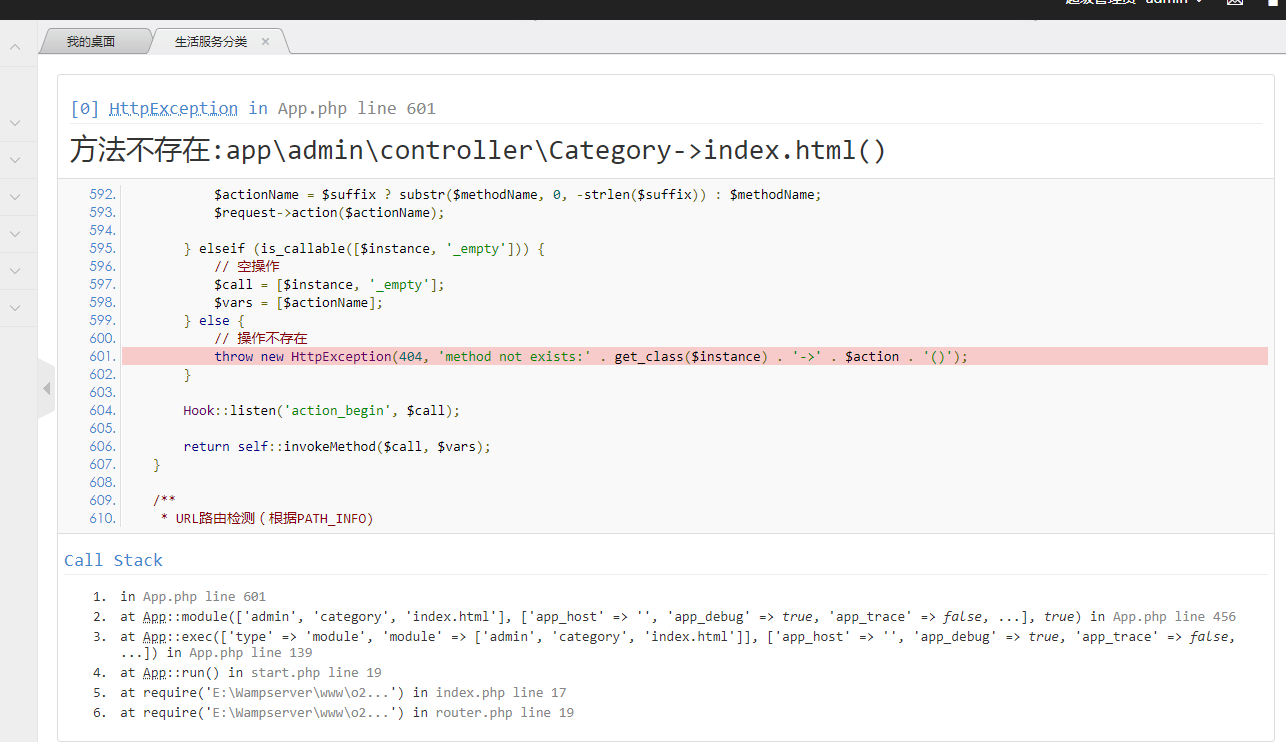This screenshot has width=1286, height=742.
Task: Switch to the 生活服务分类 tab
Action: (211, 41)
